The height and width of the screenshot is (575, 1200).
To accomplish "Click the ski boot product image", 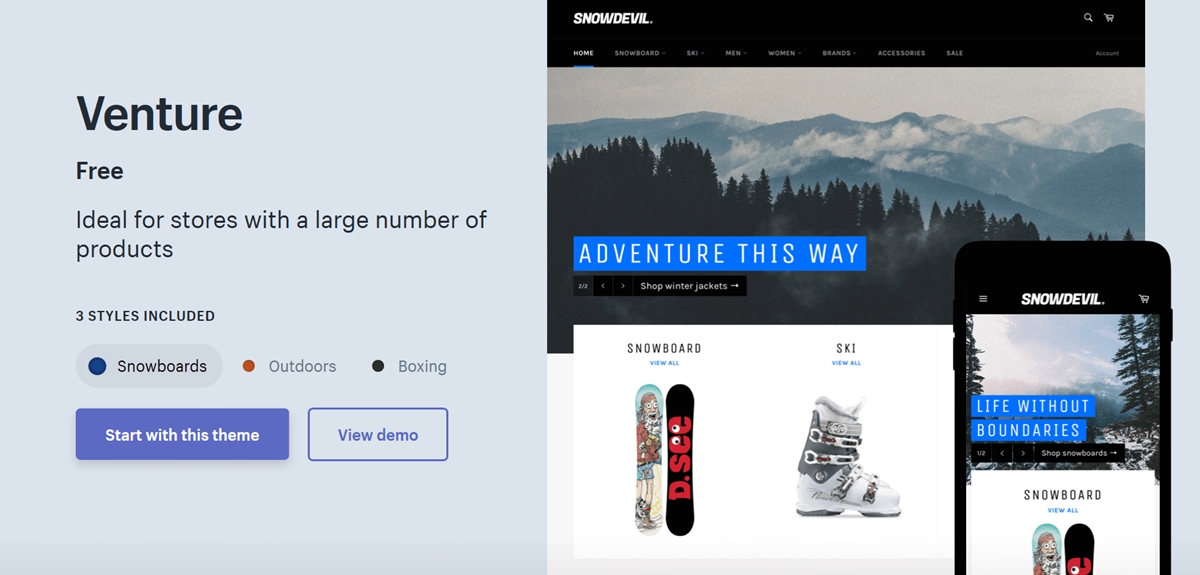I will coord(846,455).
